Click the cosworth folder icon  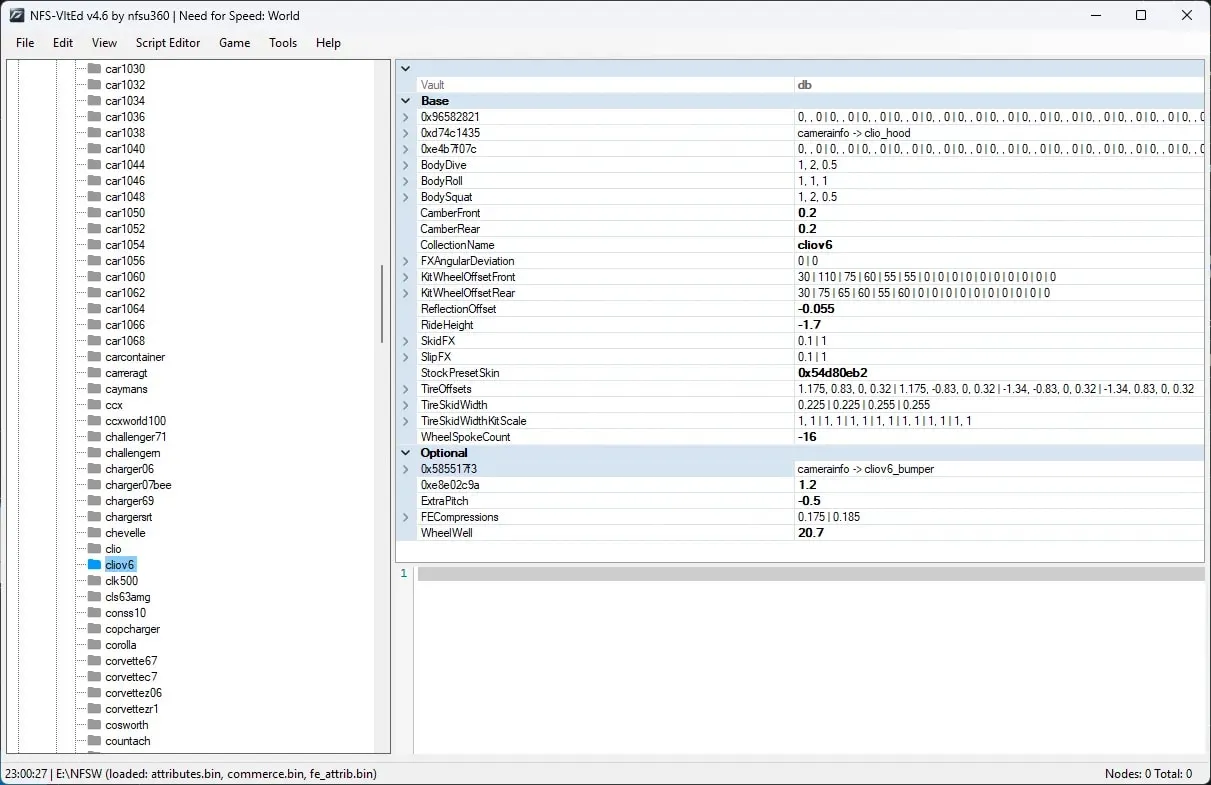95,725
